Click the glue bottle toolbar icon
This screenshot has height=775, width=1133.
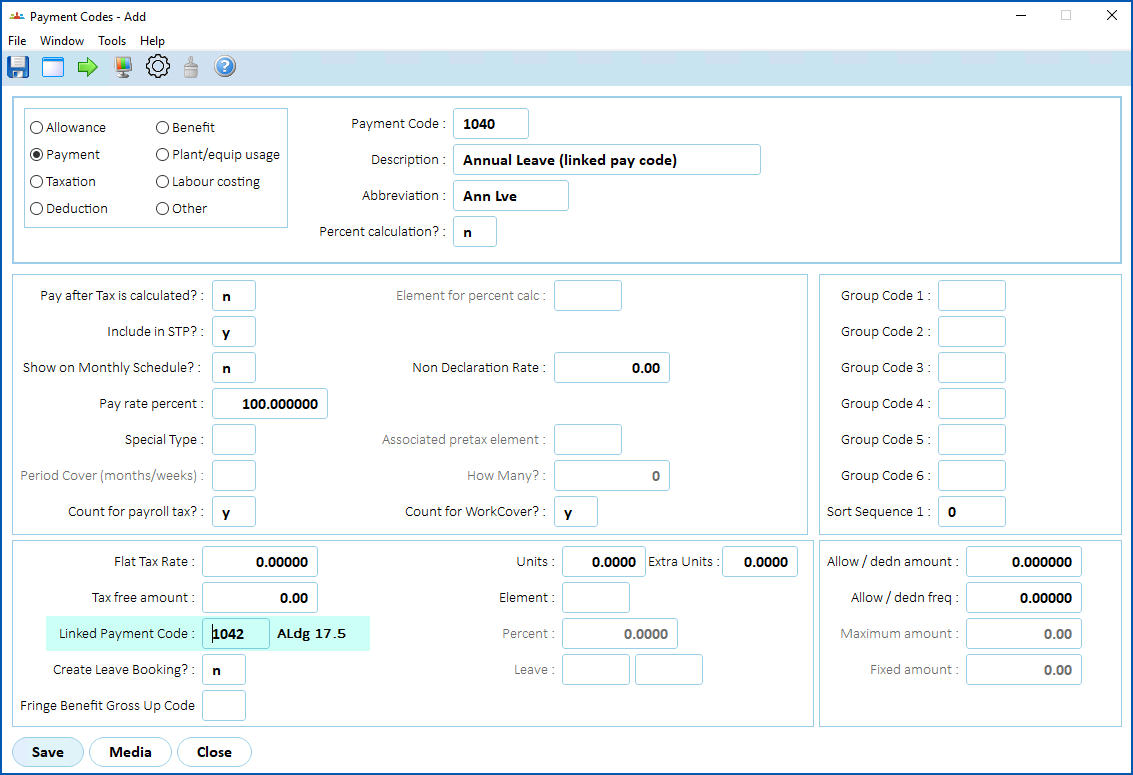pos(191,67)
